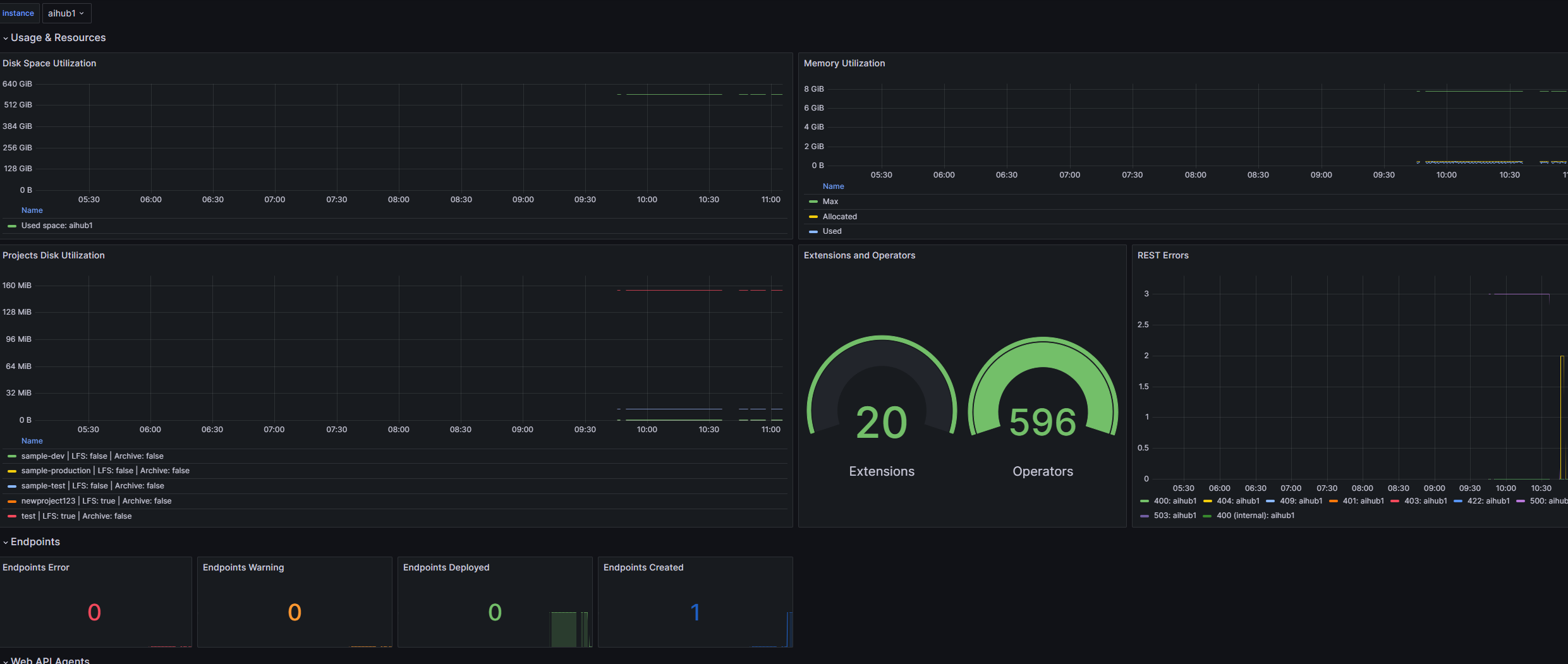
Task: Click the sample-production legend color marker
Action: [x=12, y=471]
